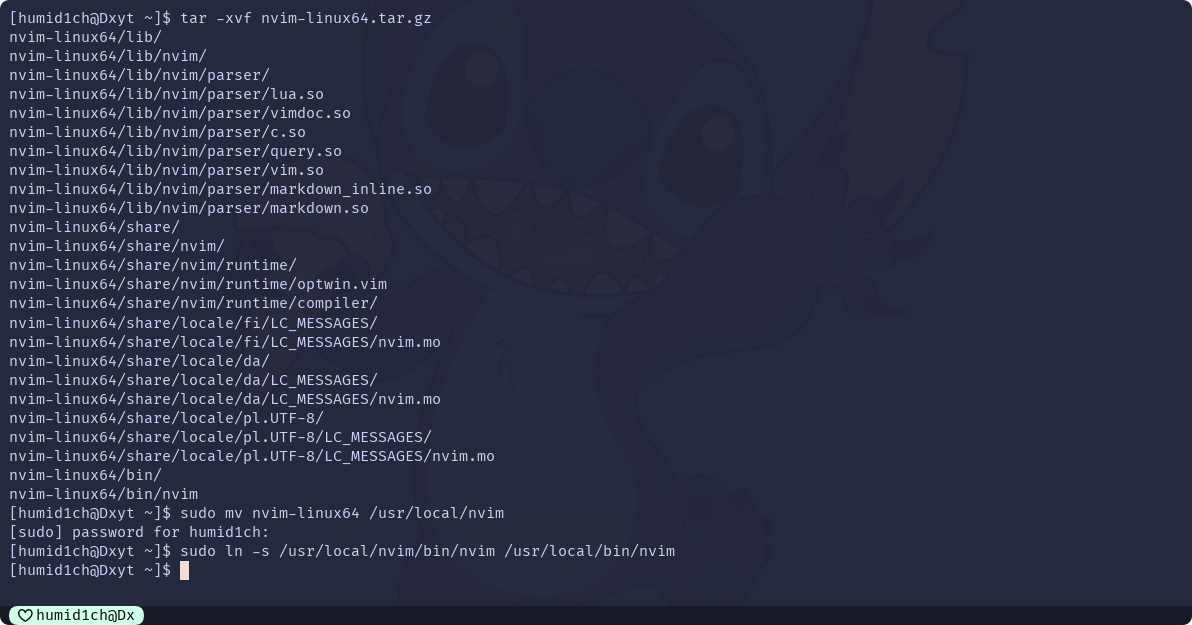Screen dimensions: 1192x625
Task: Click the parser/markdown_inline.so output line
Action: click(220, 189)
